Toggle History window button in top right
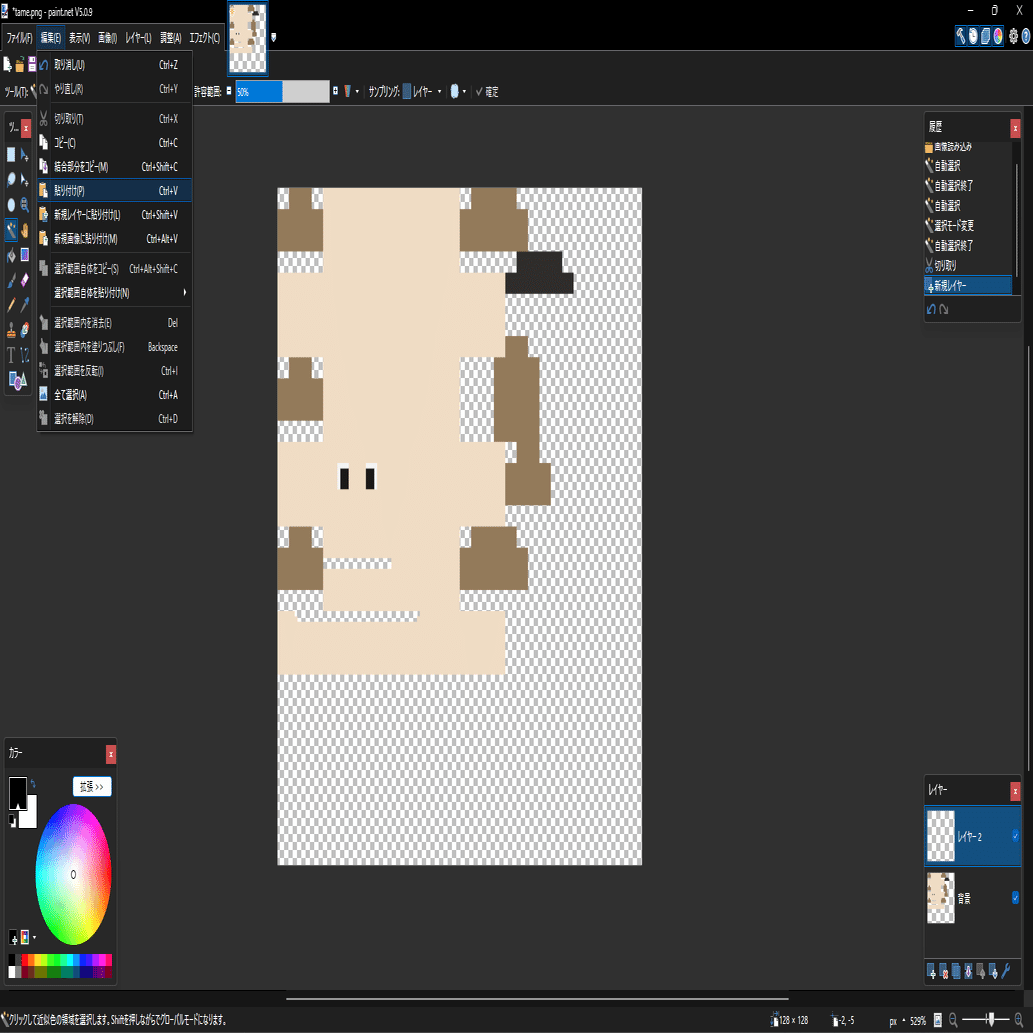 click(x=973, y=36)
